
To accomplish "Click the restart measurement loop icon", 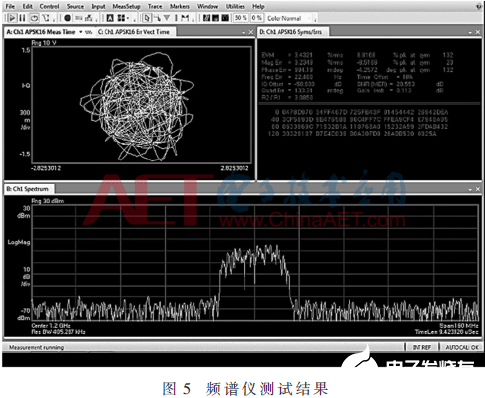I will tap(34, 18).
